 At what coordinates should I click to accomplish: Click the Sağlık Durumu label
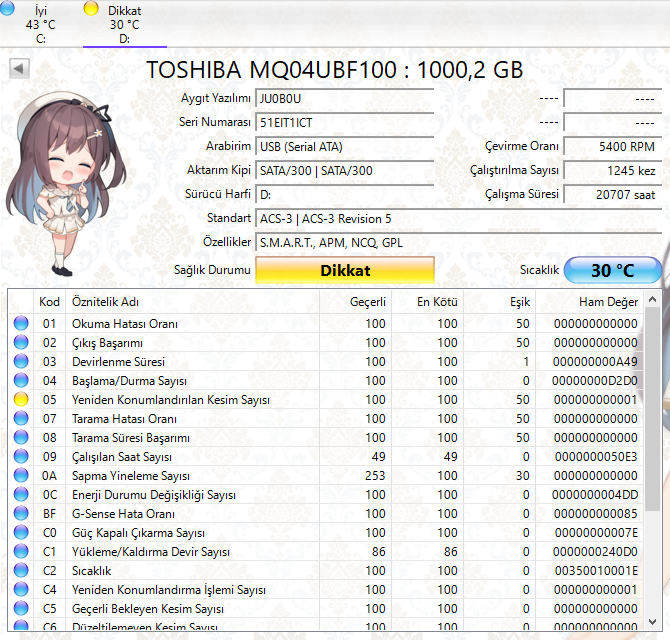[212, 270]
